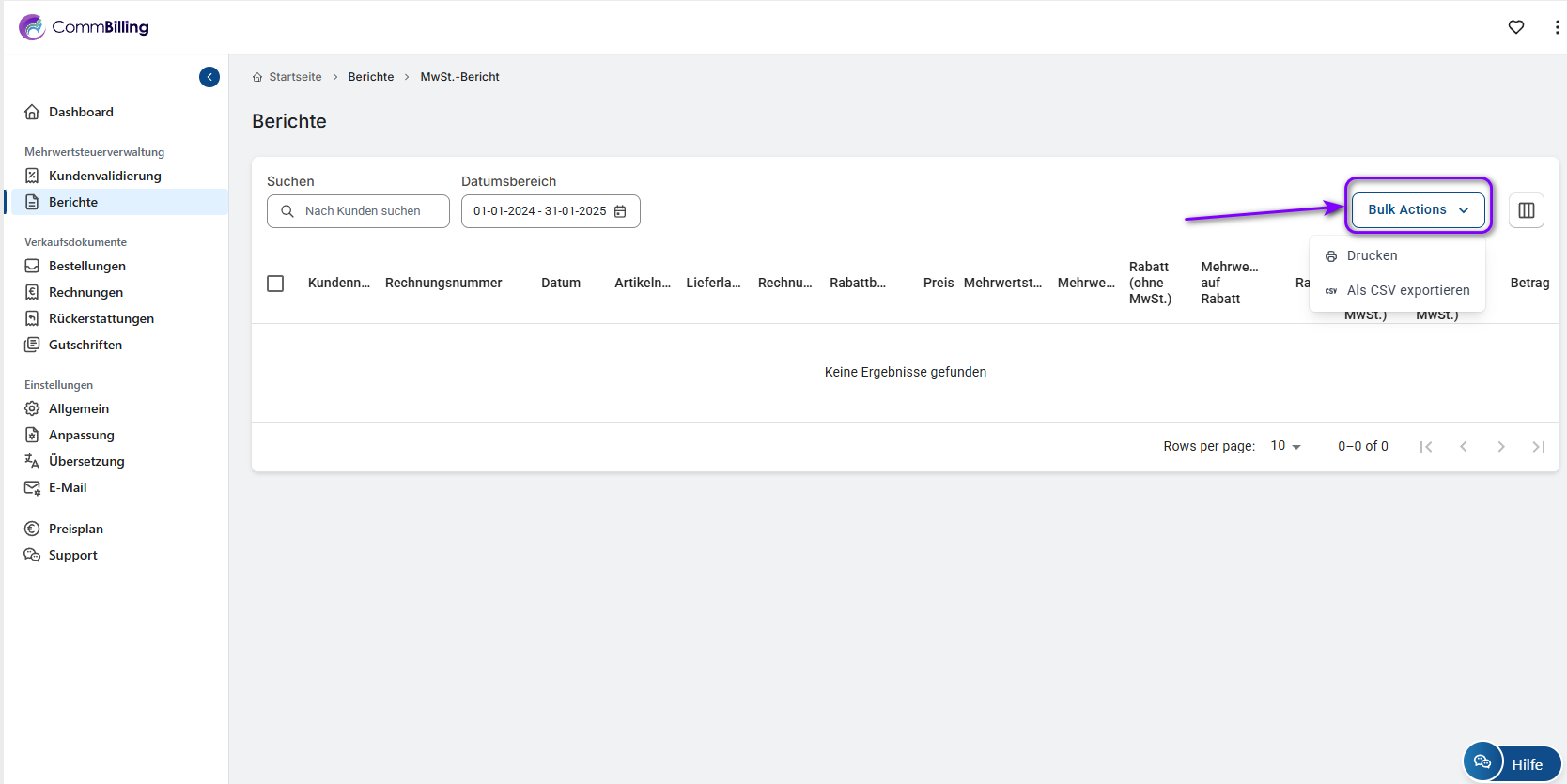
Task: Choose Als CSV exportieren option
Action: coord(1407,290)
